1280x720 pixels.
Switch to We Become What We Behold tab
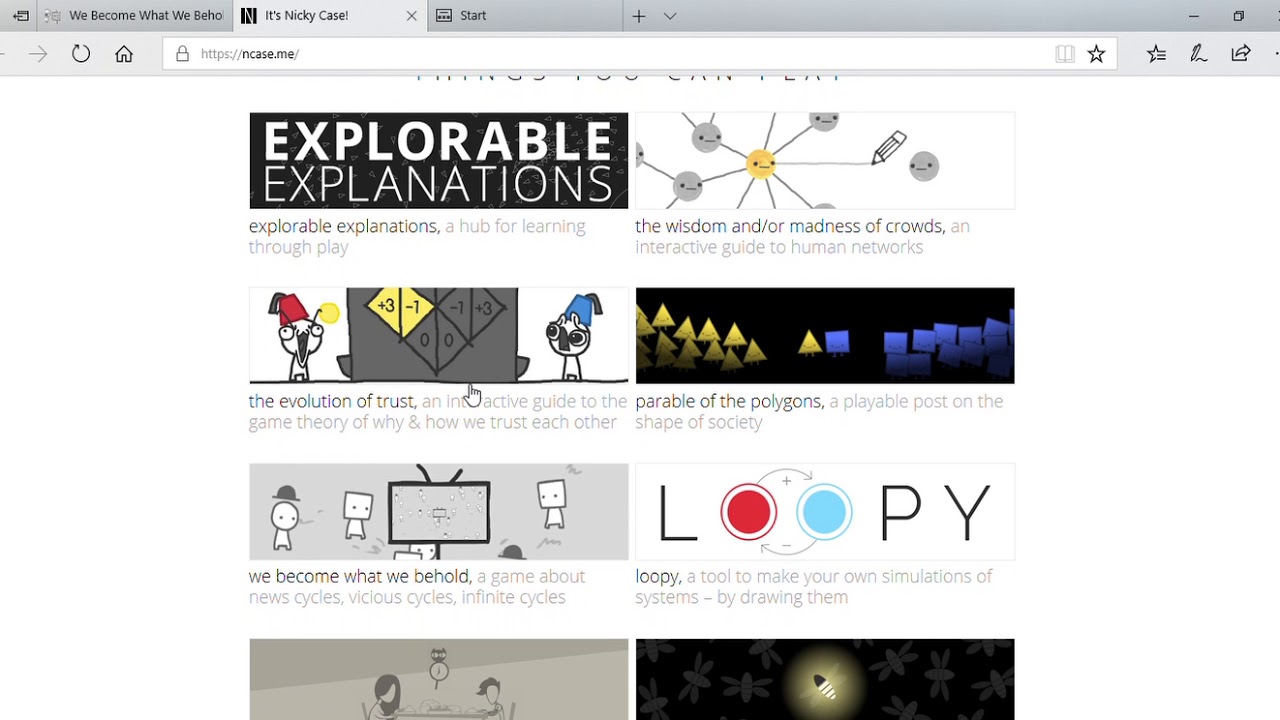tap(134, 16)
